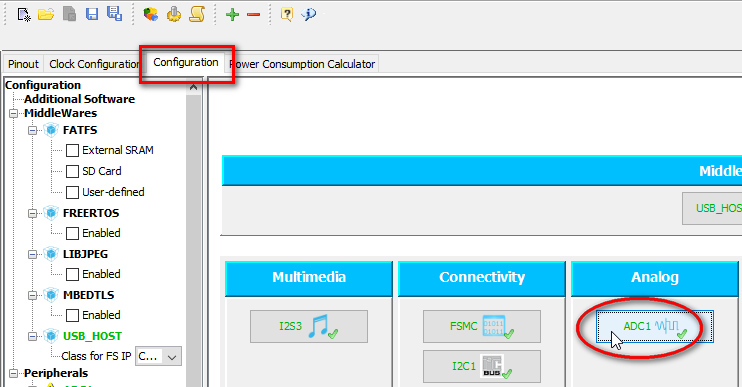Open the ADC1 configuration button
The width and height of the screenshot is (742, 387).
655,326
